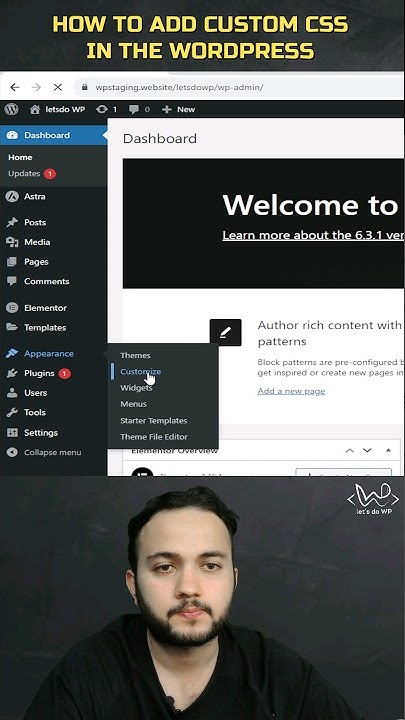Screen dimensions: 405x720
Task: Click the WordPress logo icon in admin bar
Action: (x=11, y=109)
